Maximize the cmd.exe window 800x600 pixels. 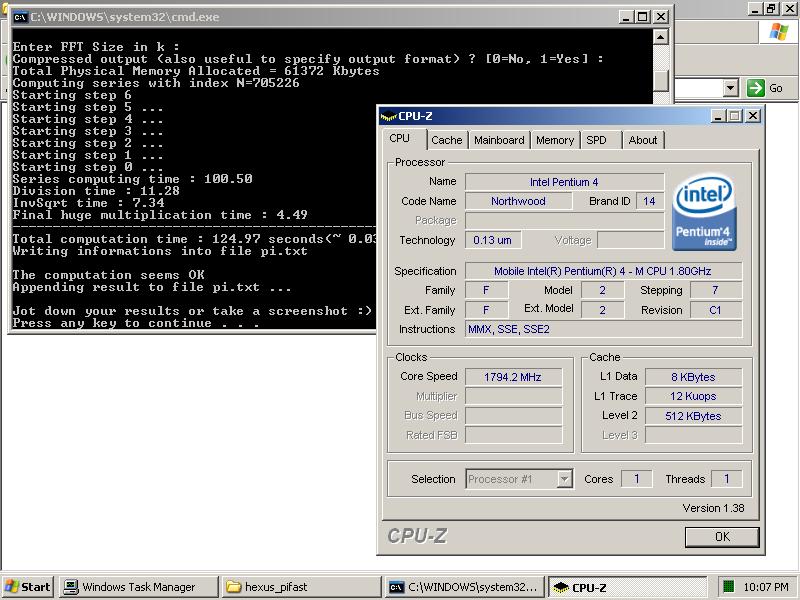(643, 17)
